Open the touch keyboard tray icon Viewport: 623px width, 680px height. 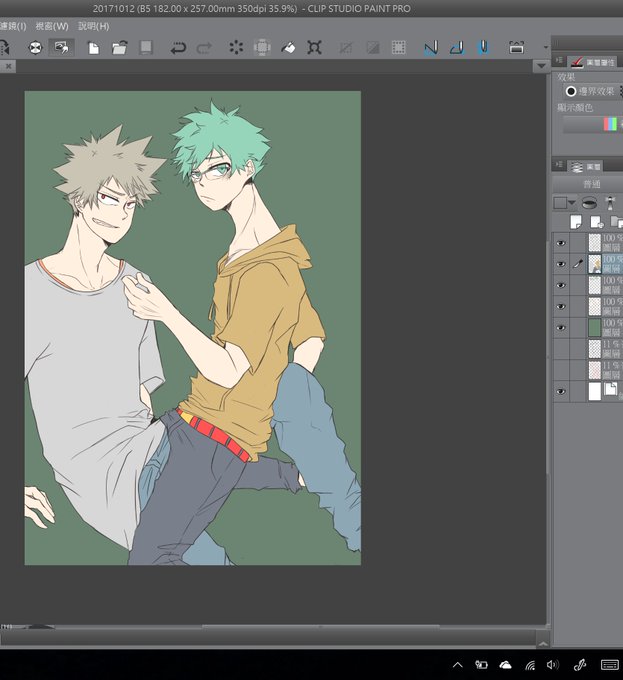coord(610,665)
